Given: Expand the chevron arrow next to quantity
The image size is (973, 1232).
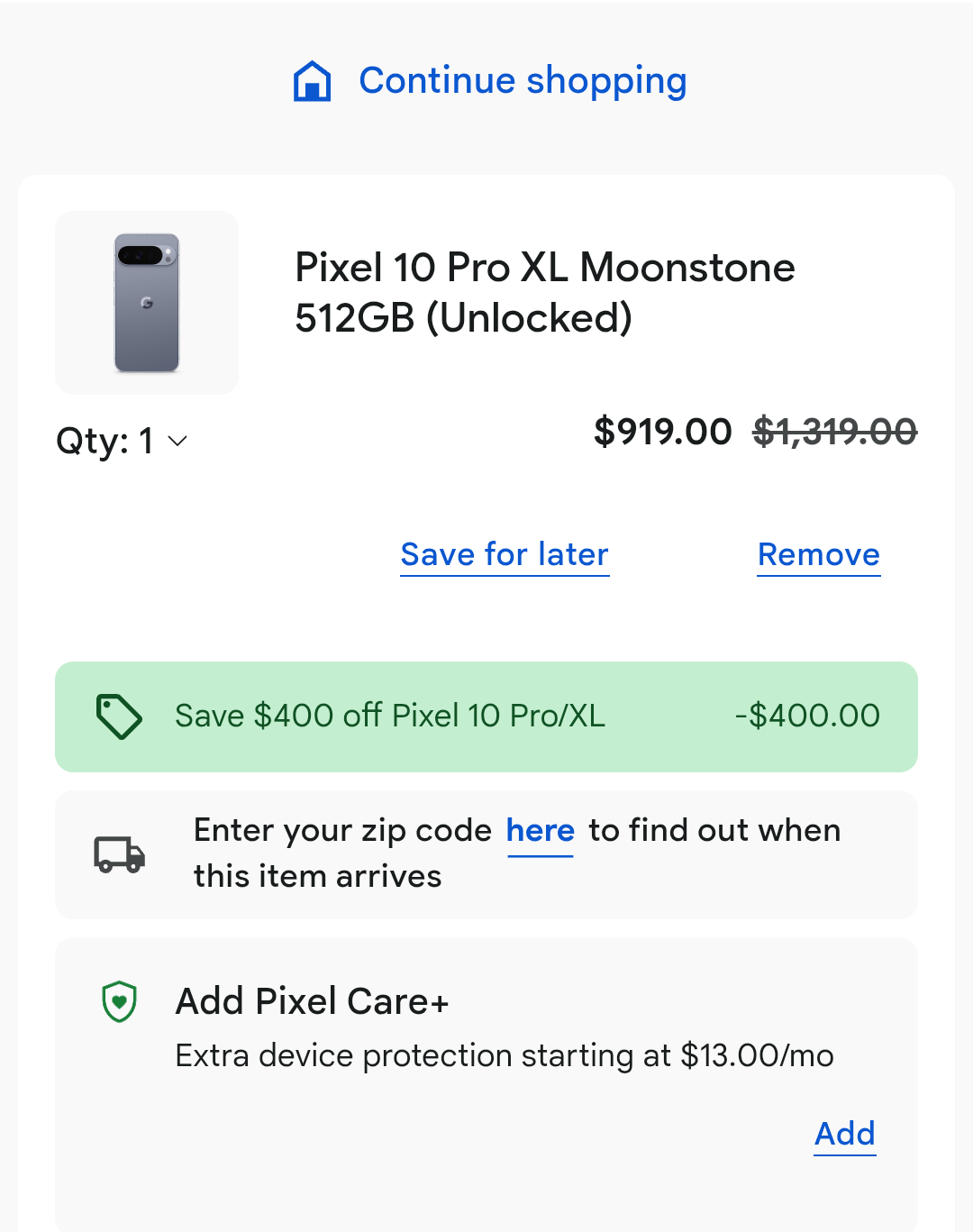Looking at the screenshot, I should [178, 442].
